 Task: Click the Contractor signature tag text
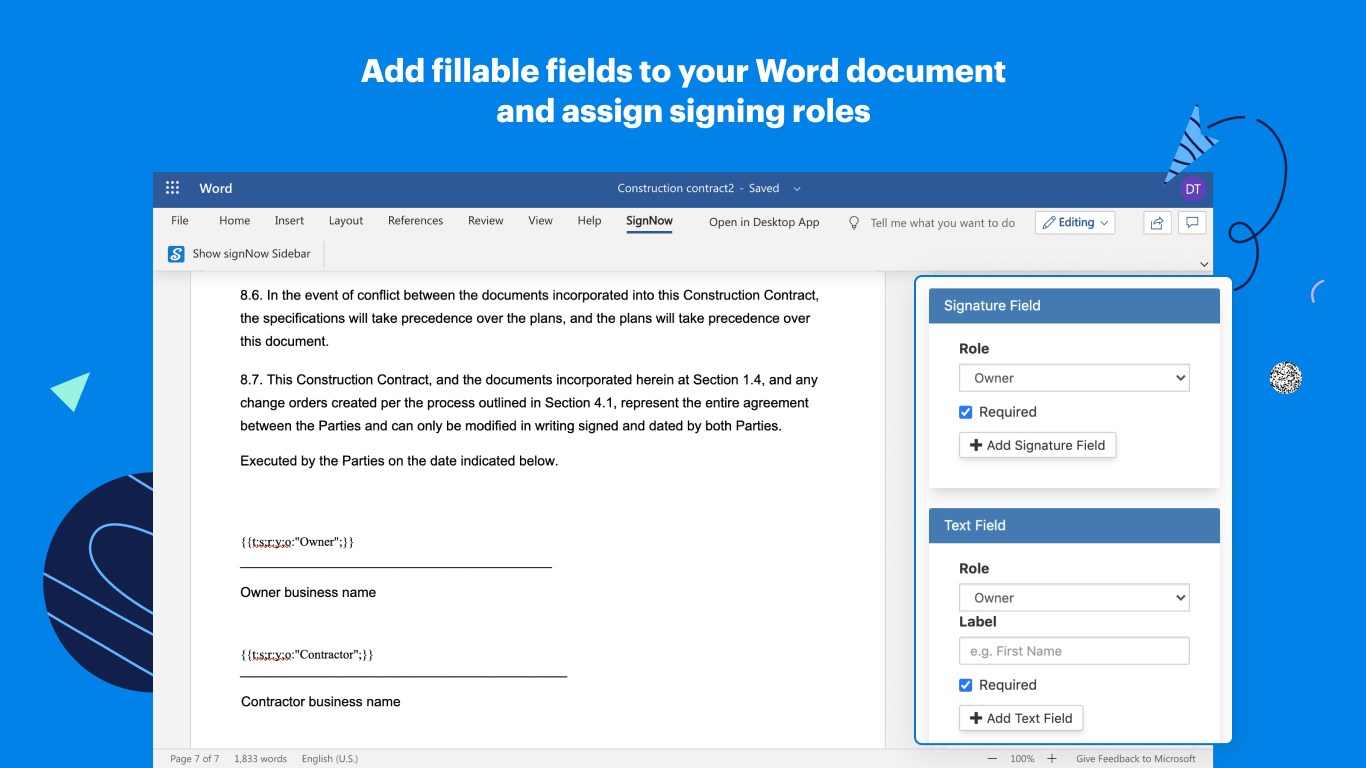(x=306, y=654)
